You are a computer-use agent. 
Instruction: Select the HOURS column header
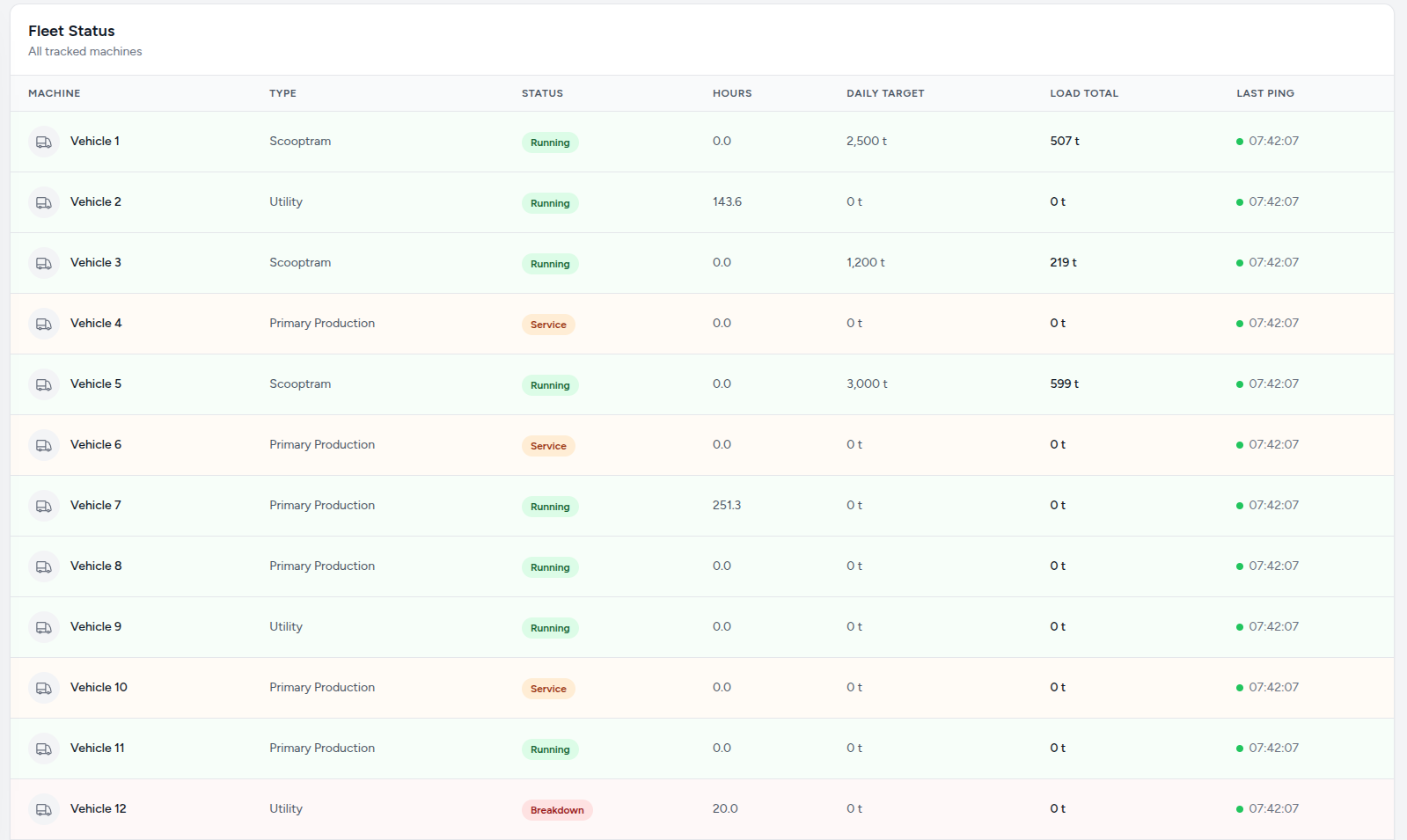coord(732,93)
